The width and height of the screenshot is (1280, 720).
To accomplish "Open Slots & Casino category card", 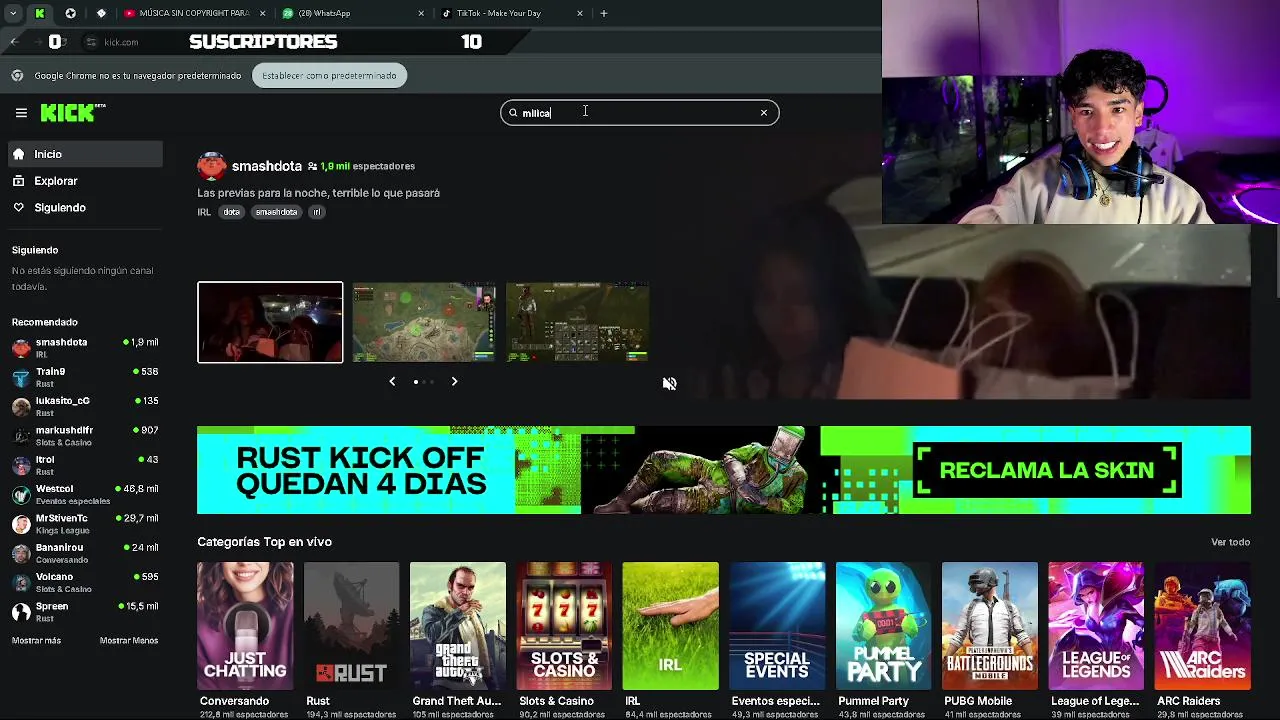I will pyautogui.click(x=564, y=626).
